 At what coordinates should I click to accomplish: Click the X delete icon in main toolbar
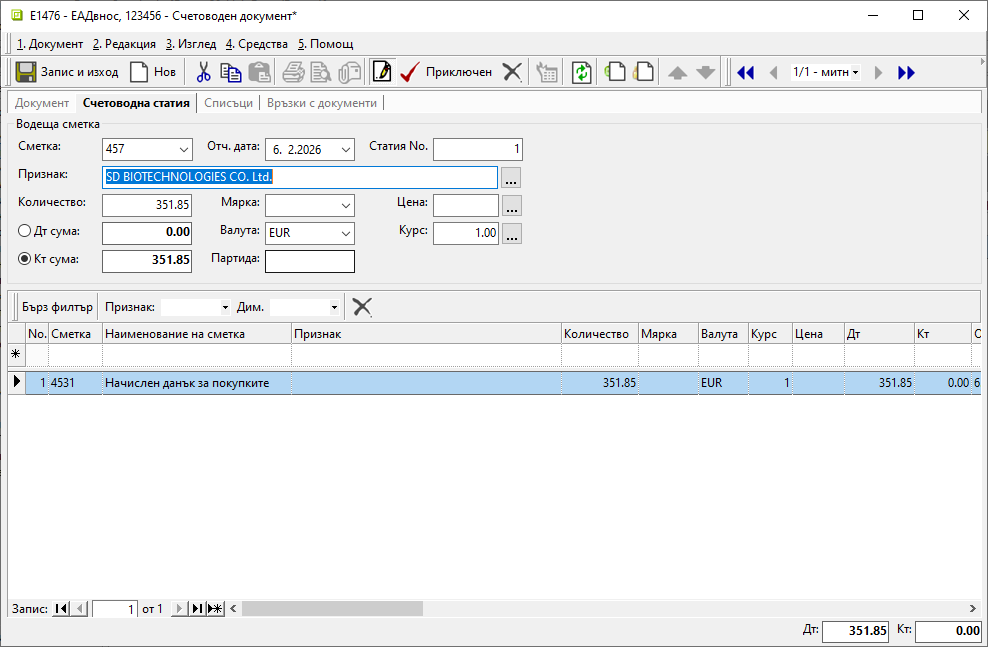coord(512,72)
